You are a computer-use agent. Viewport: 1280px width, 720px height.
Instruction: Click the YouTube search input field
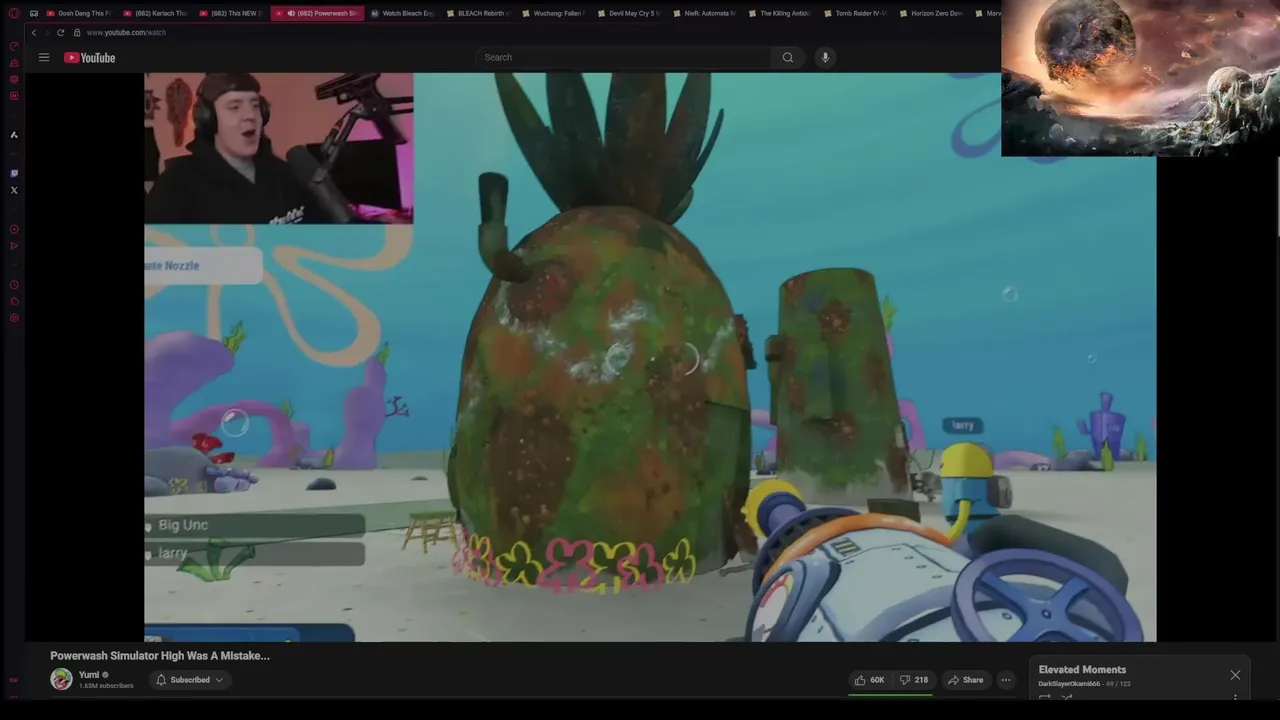pyautogui.click(x=624, y=57)
